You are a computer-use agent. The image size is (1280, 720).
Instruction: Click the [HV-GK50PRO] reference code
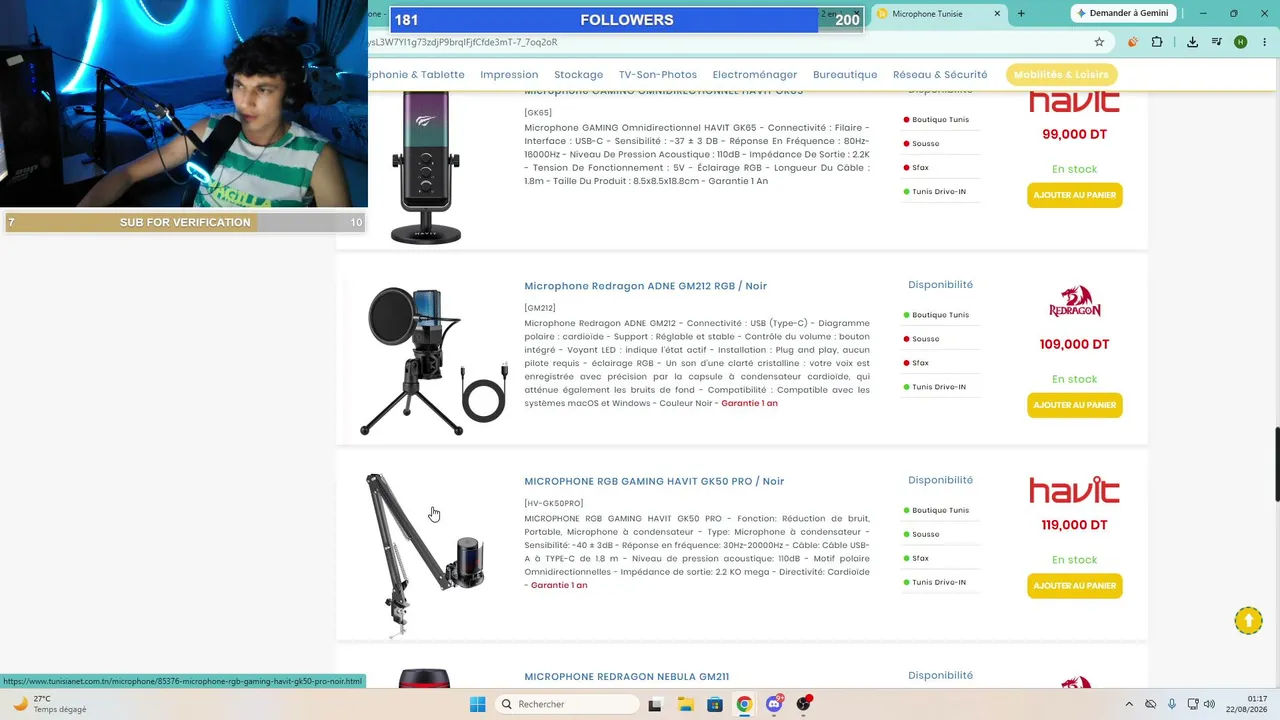(x=553, y=503)
